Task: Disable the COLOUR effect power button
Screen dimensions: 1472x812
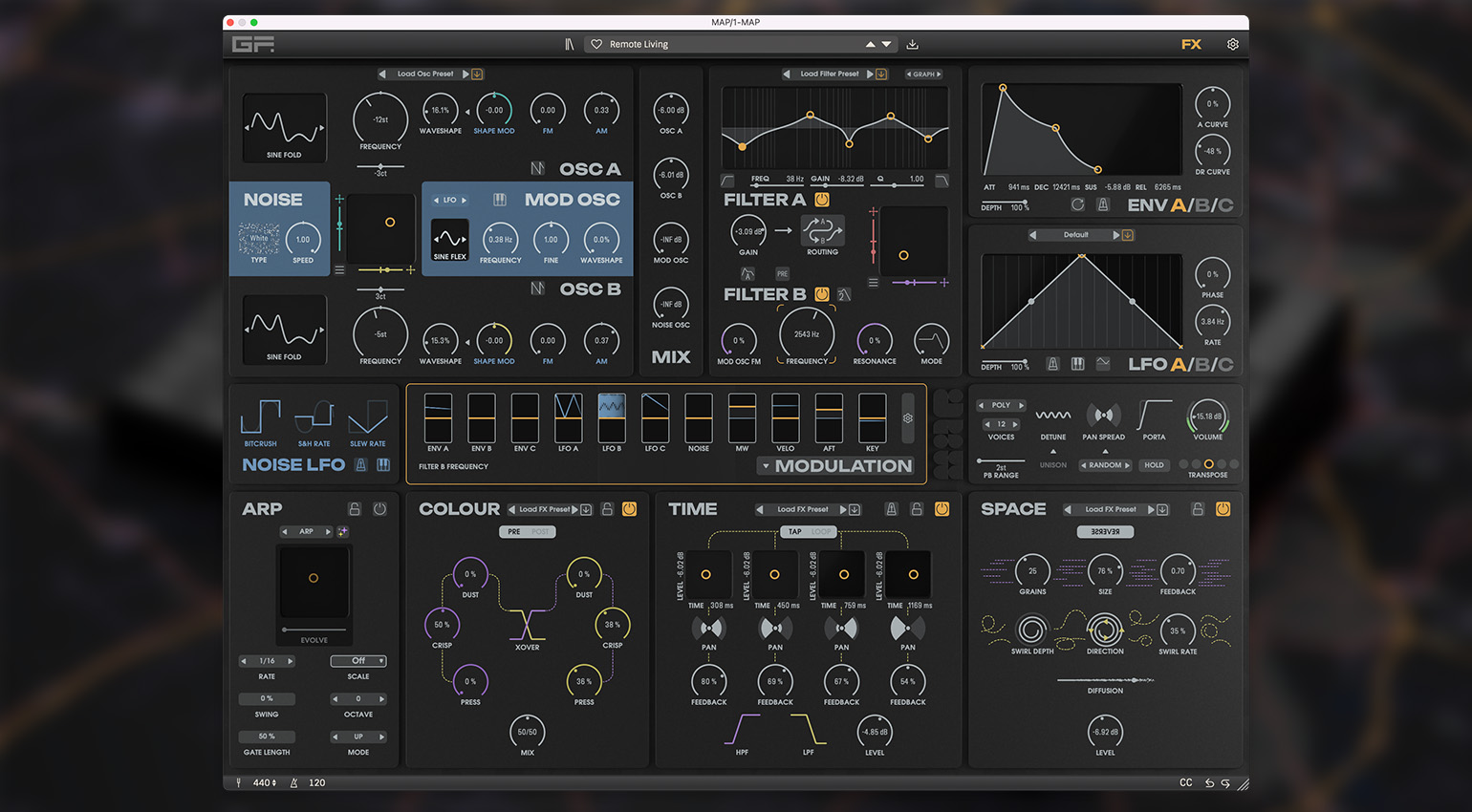Action: pyautogui.click(x=629, y=509)
